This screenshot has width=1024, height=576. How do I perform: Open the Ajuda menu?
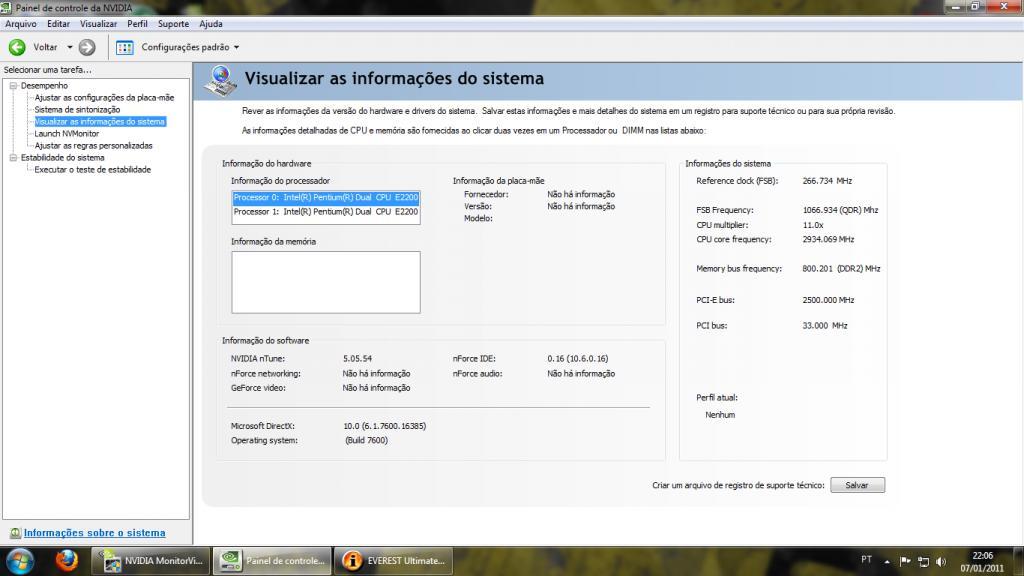(x=211, y=24)
